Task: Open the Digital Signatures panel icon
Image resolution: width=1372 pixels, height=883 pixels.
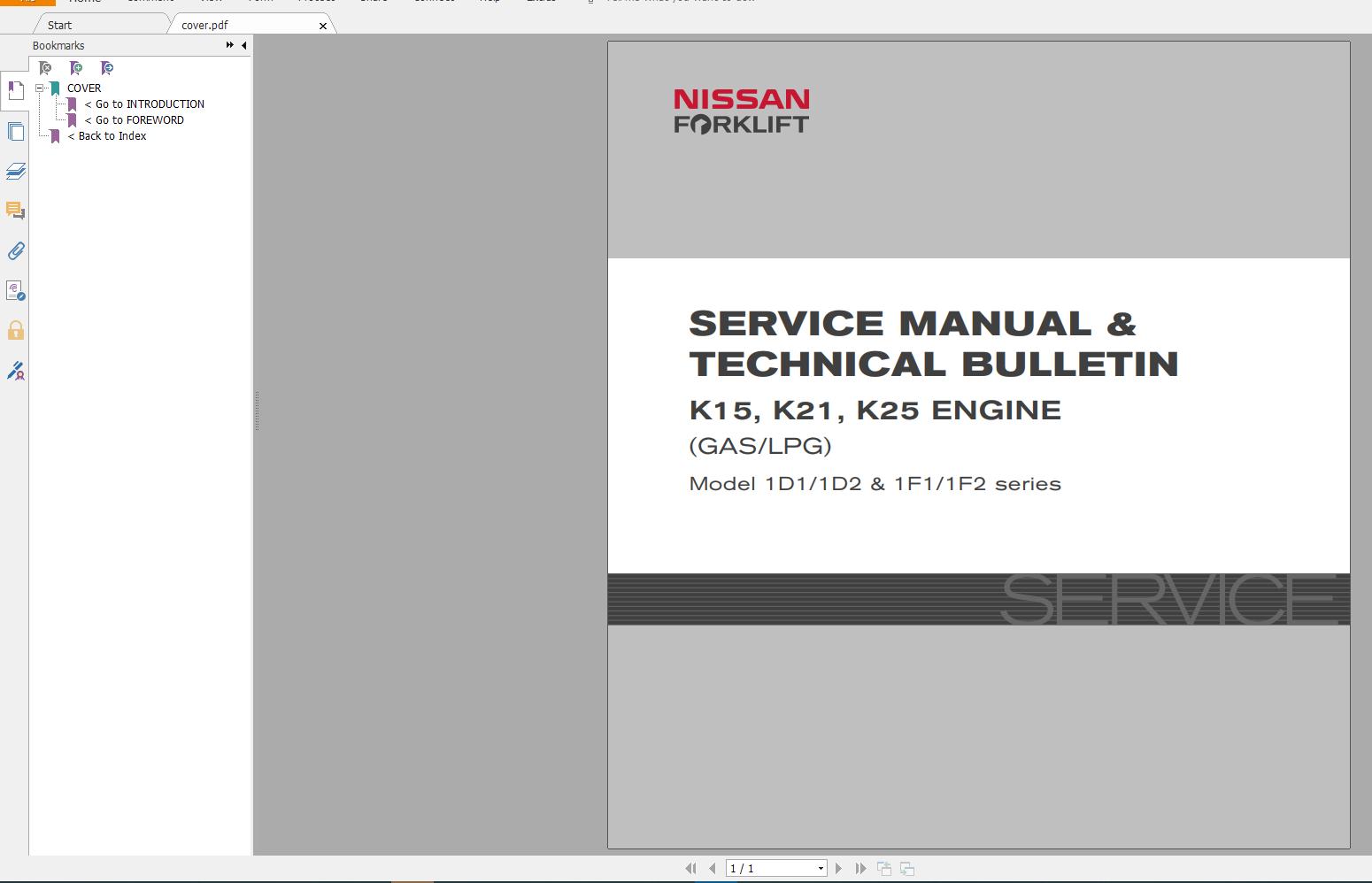Action: 15,291
